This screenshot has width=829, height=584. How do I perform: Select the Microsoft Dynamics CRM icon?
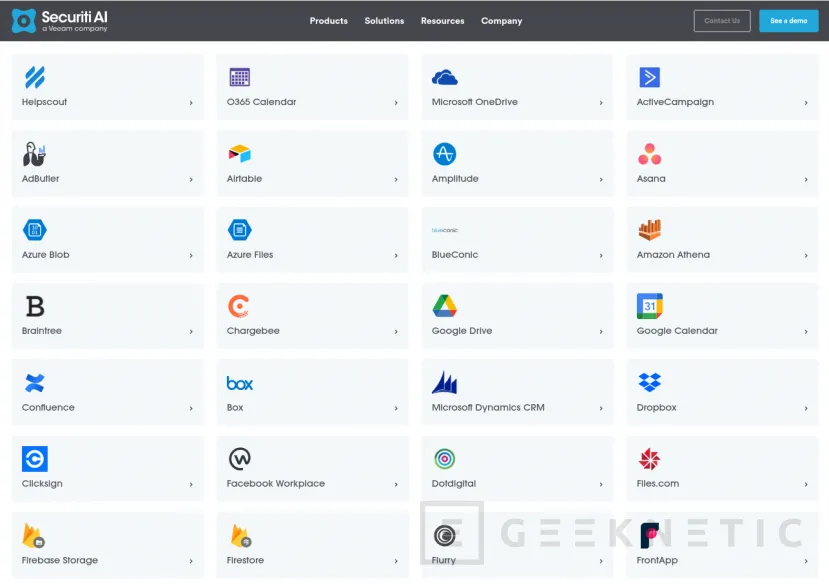tap(445, 382)
